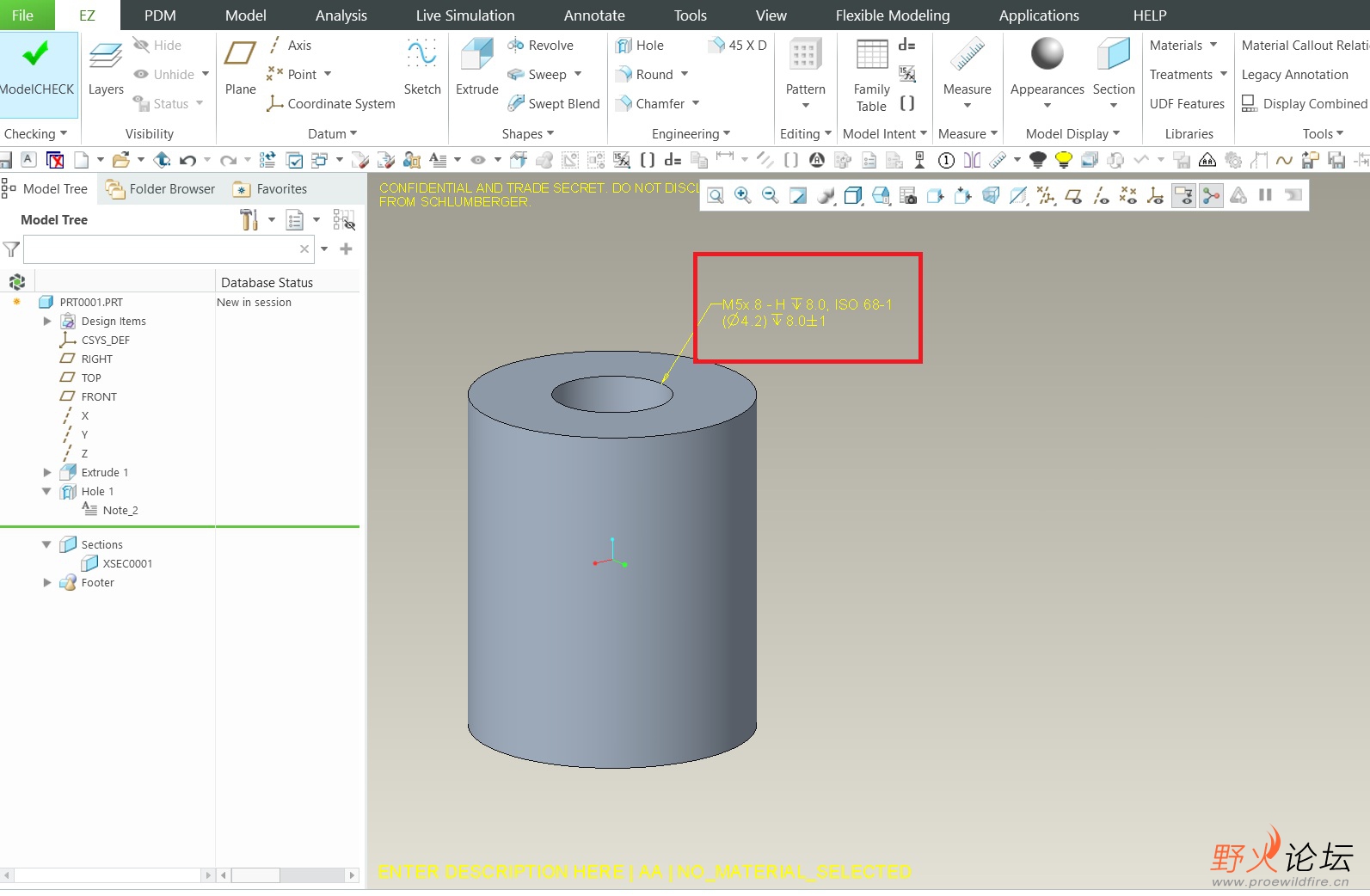The width and height of the screenshot is (1370, 896).
Task: Click the Extrude tool icon
Action: [x=476, y=57]
